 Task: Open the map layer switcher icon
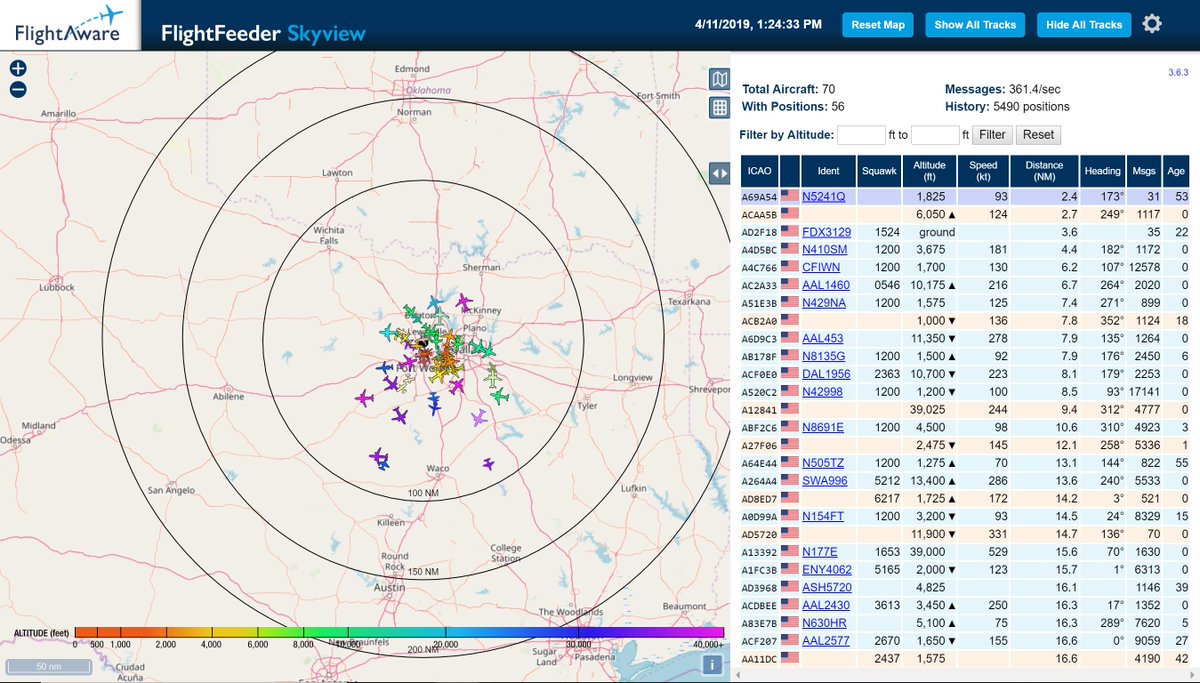tap(718, 80)
